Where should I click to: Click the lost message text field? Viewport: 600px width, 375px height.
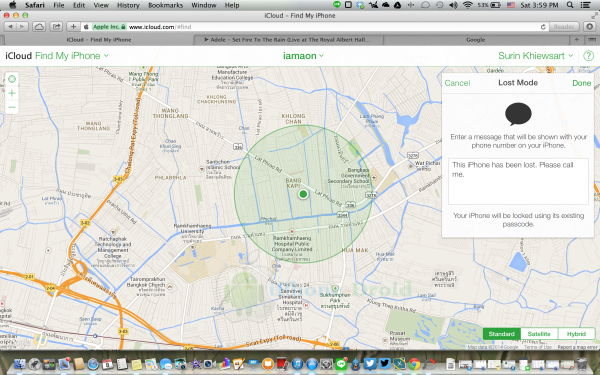518,181
